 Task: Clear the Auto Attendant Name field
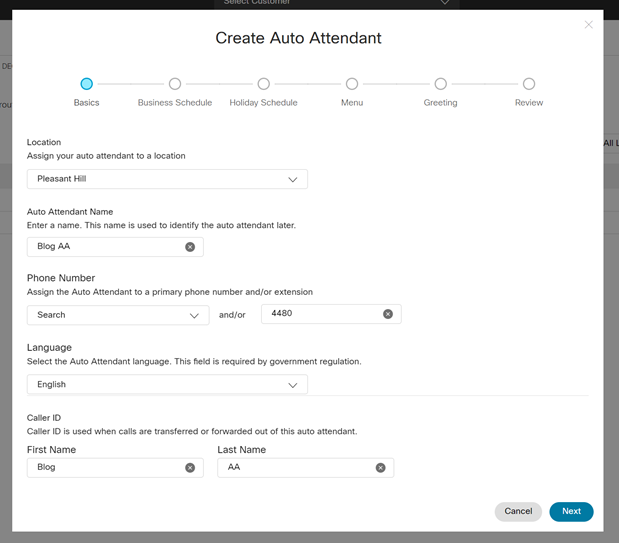click(190, 247)
